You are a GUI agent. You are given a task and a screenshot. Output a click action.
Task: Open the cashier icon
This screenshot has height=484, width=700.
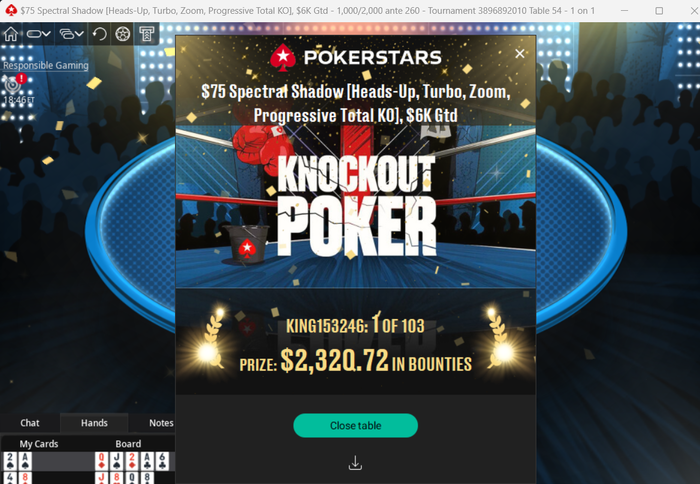[x=146, y=34]
